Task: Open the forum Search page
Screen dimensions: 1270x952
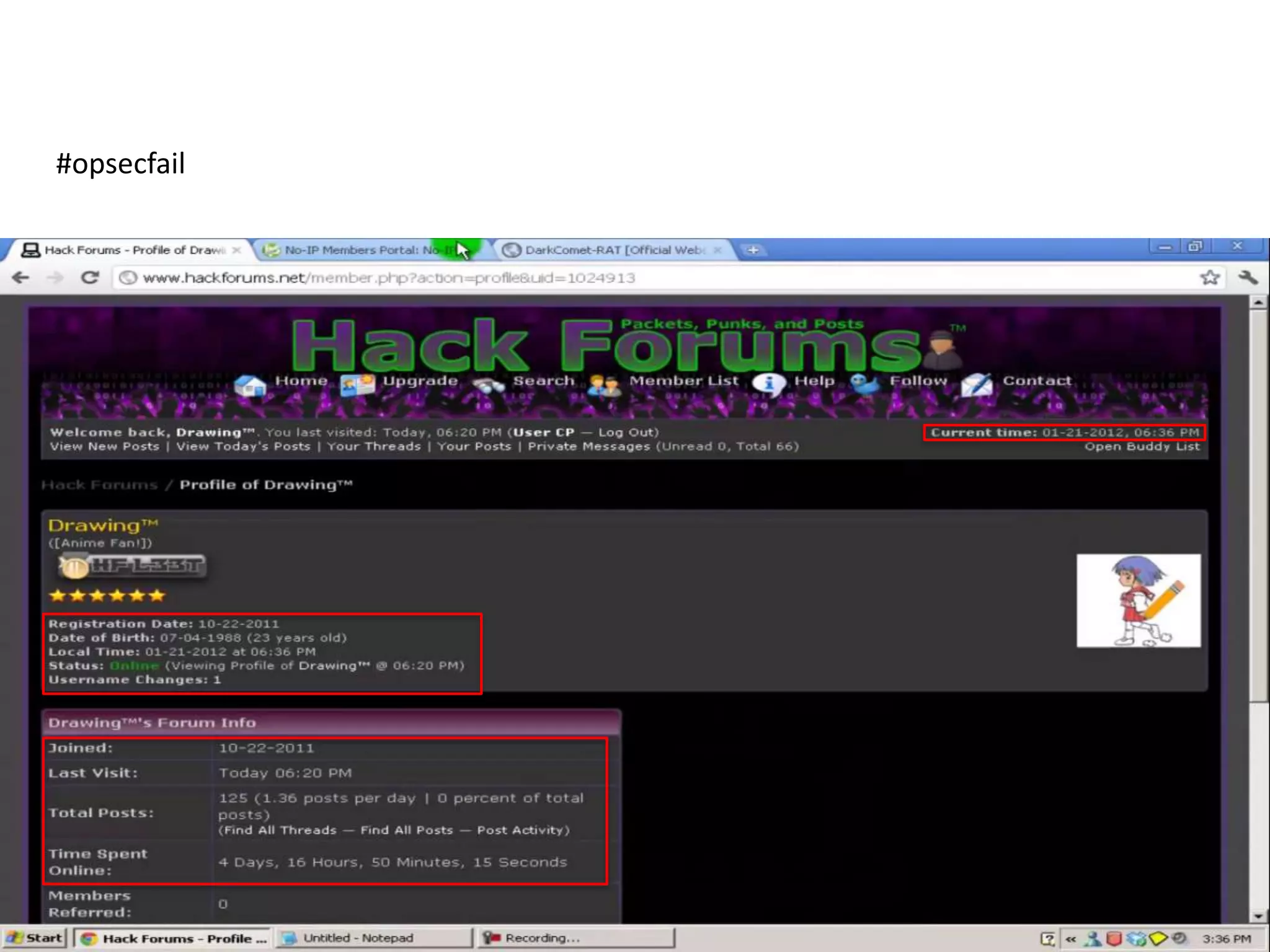Action: [543, 381]
